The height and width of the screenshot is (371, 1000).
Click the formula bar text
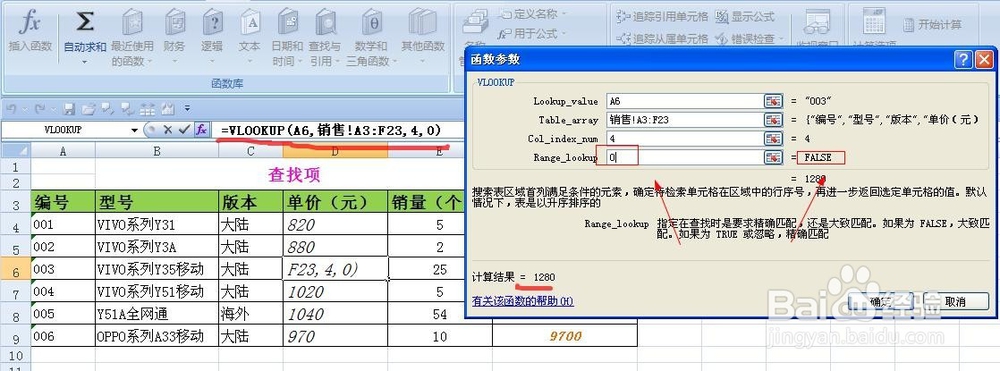330,130
